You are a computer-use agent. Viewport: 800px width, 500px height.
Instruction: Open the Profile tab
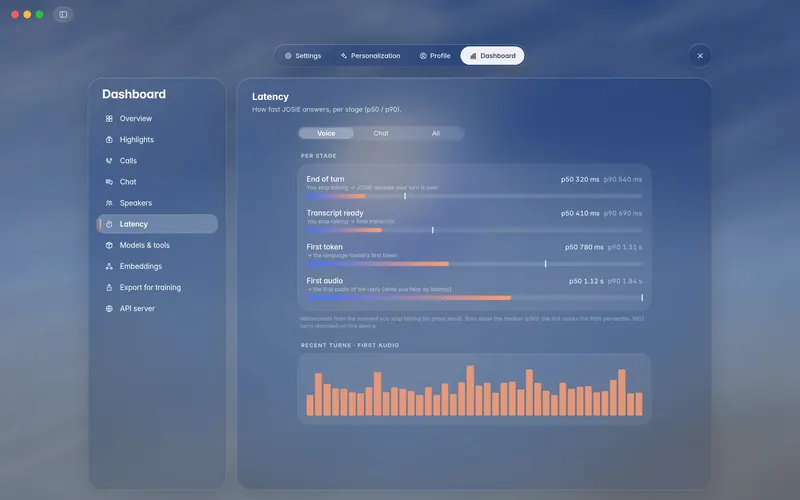435,56
